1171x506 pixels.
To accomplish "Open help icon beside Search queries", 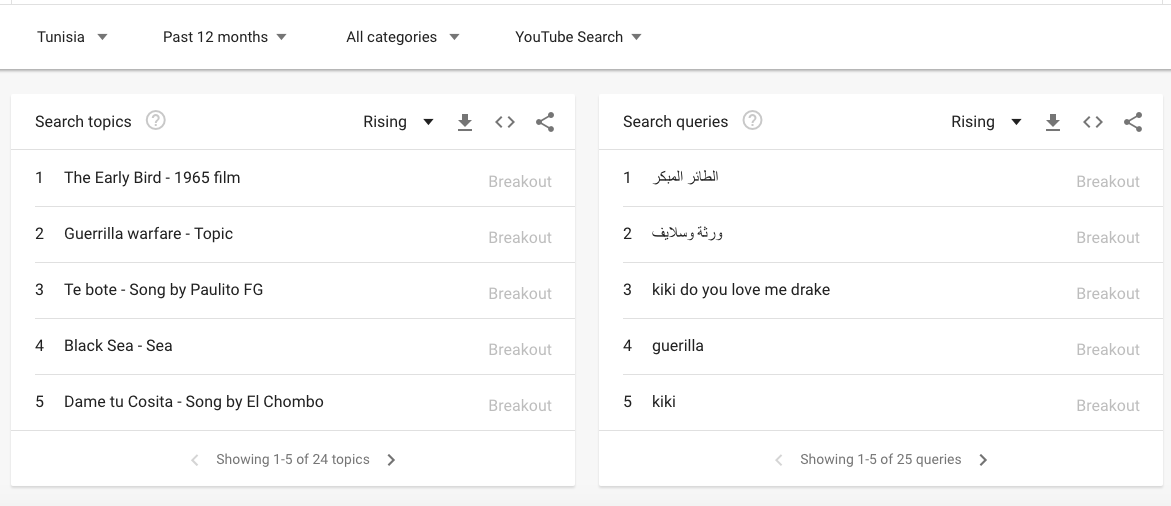I will (x=752, y=120).
